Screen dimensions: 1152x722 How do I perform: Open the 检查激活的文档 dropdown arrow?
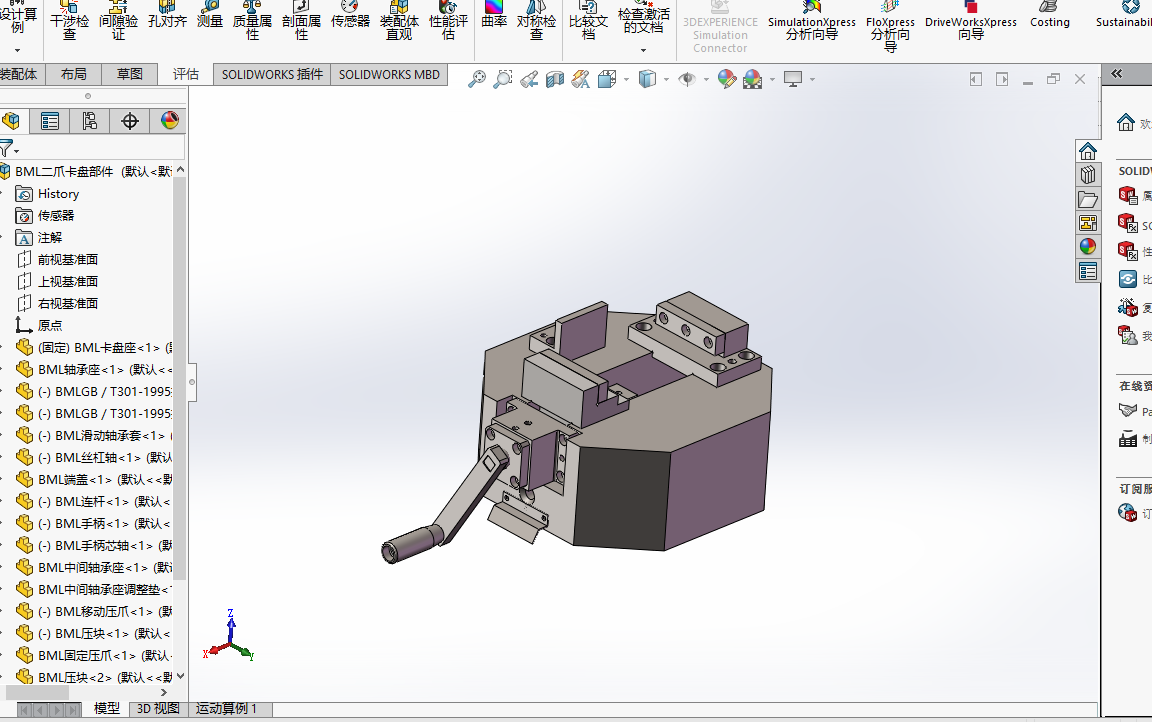pyautogui.click(x=643, y=48)
